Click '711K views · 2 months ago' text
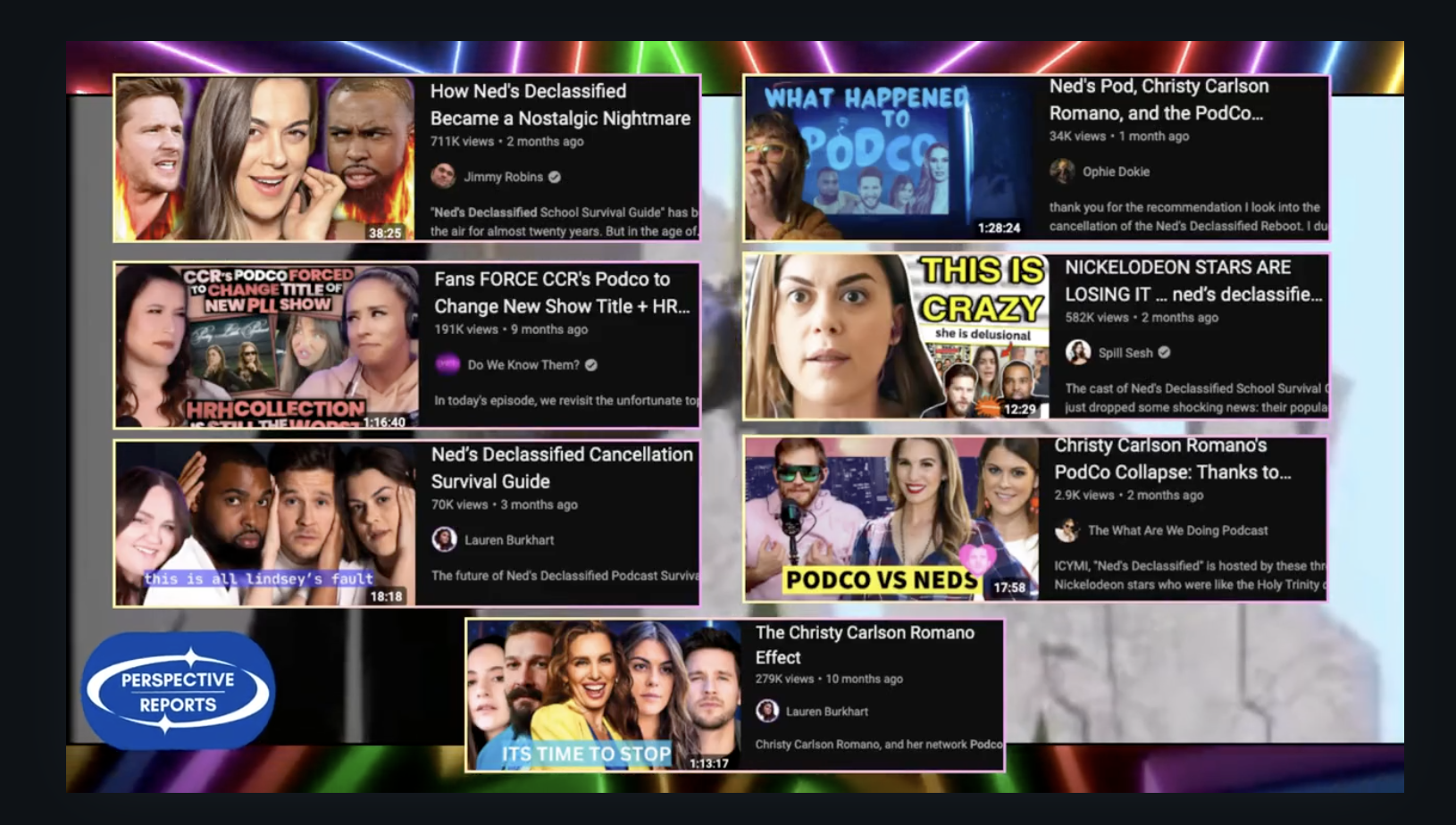 click(x=506, y=141)
